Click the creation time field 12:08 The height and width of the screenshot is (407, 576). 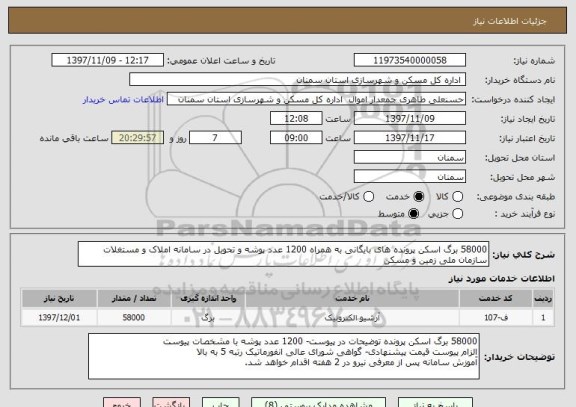(296, 119)
